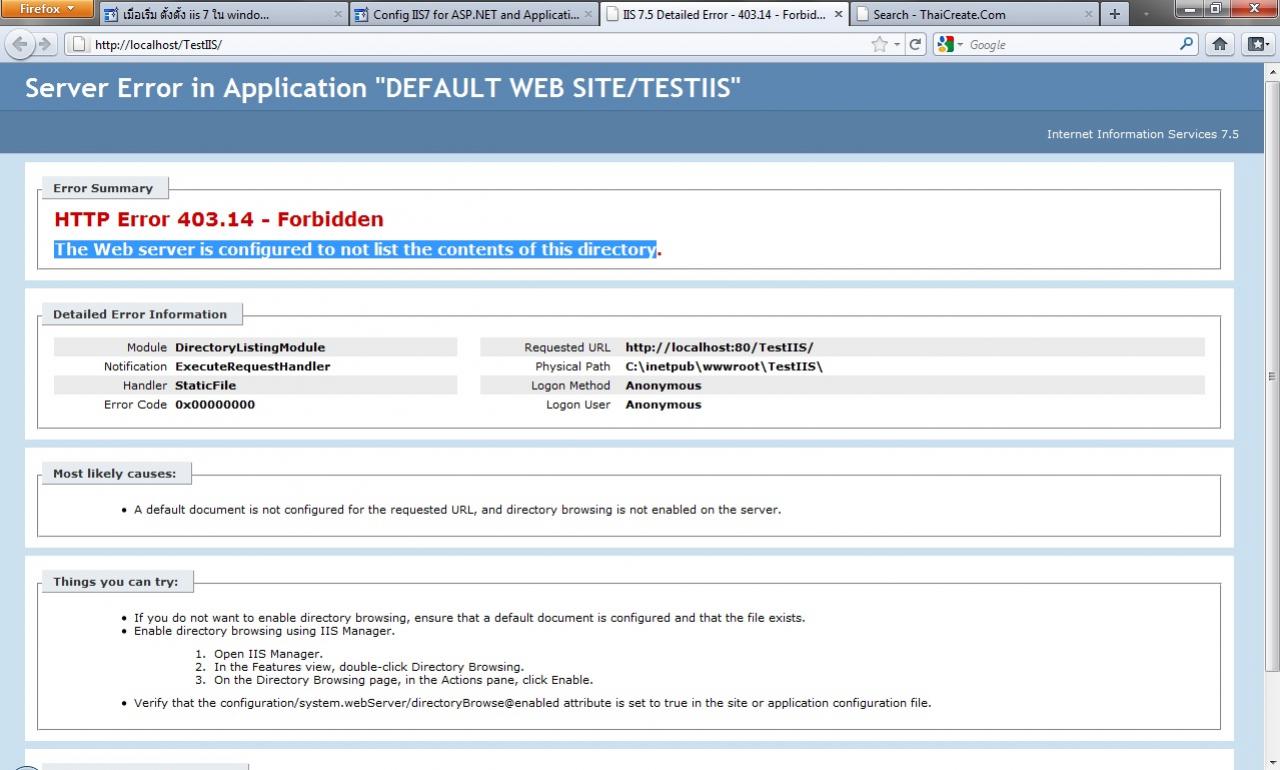
Task: Click the Logon User Anonymous value
Action: point(663,404)
